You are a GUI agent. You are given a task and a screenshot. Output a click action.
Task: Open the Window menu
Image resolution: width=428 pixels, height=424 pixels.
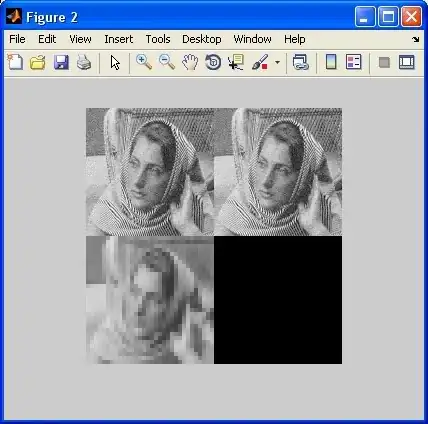coord(252,39)
